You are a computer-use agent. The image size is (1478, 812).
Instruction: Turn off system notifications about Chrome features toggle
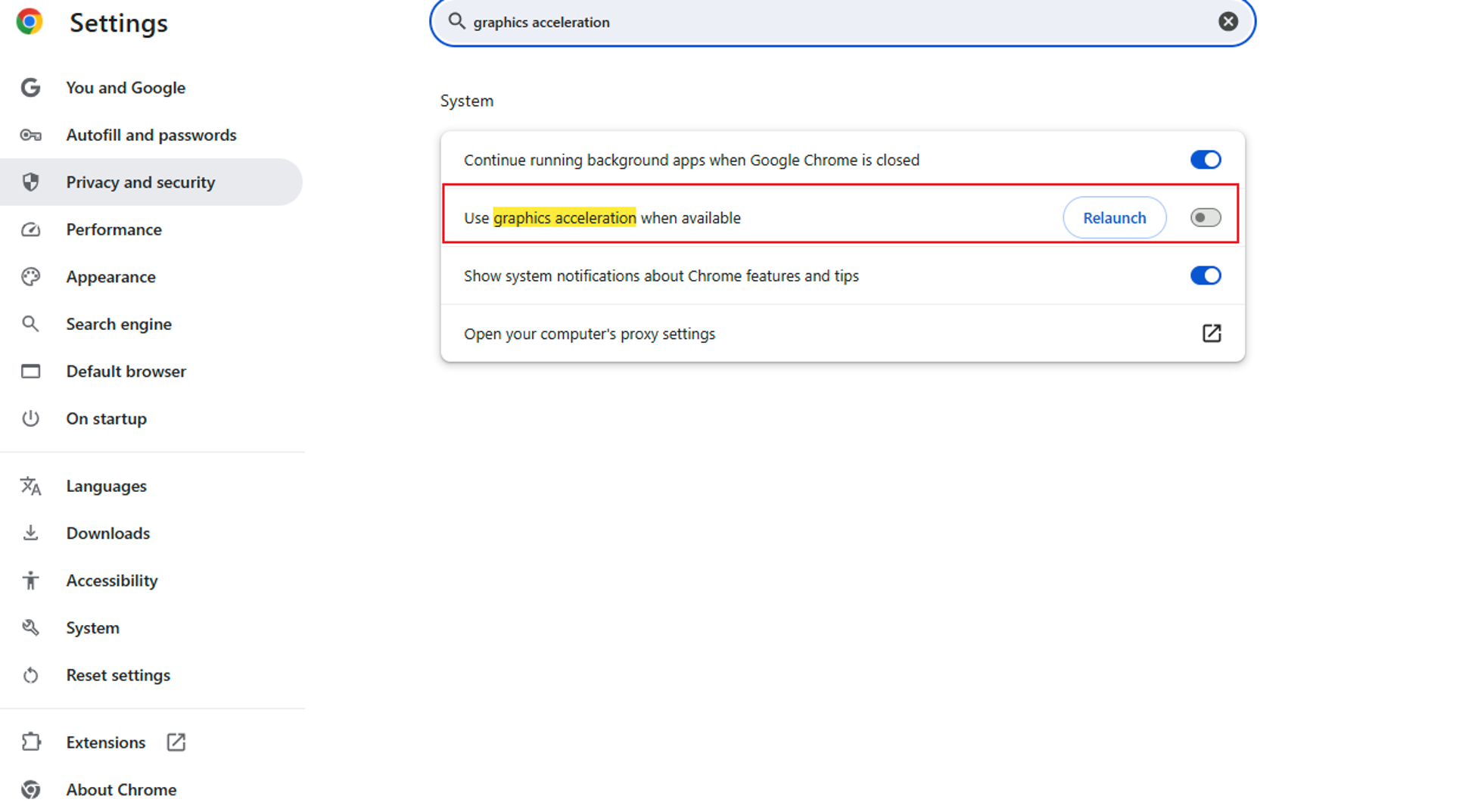coord(1206,275)
